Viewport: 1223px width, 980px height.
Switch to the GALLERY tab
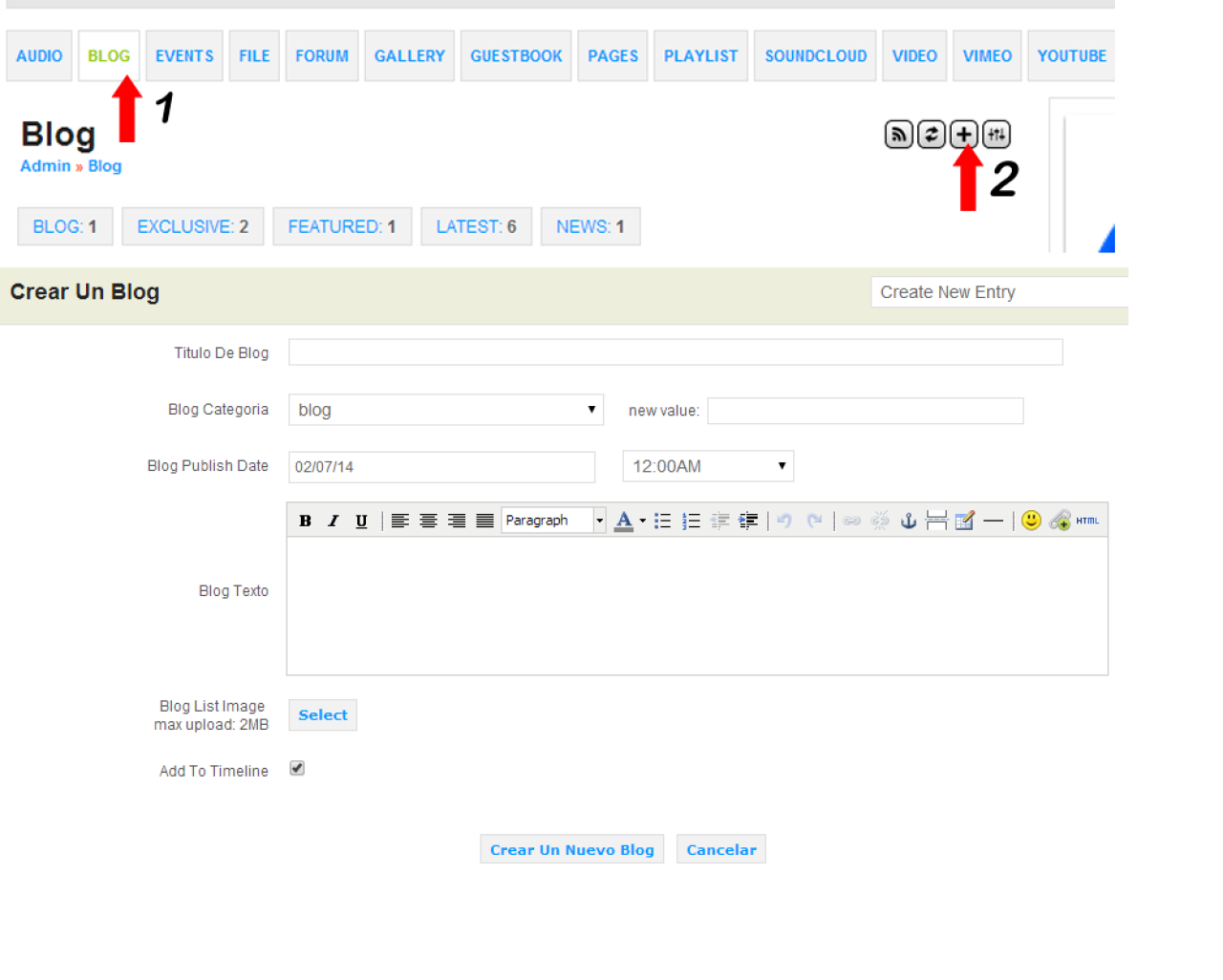tap(409, 56)
